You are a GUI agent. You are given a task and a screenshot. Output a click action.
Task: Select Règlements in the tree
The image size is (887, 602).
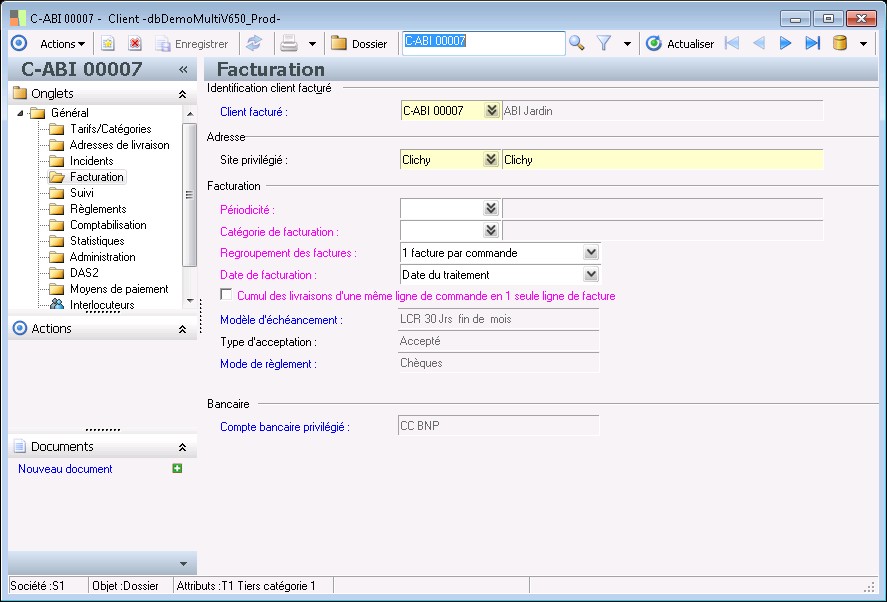(x=98, y=209)
